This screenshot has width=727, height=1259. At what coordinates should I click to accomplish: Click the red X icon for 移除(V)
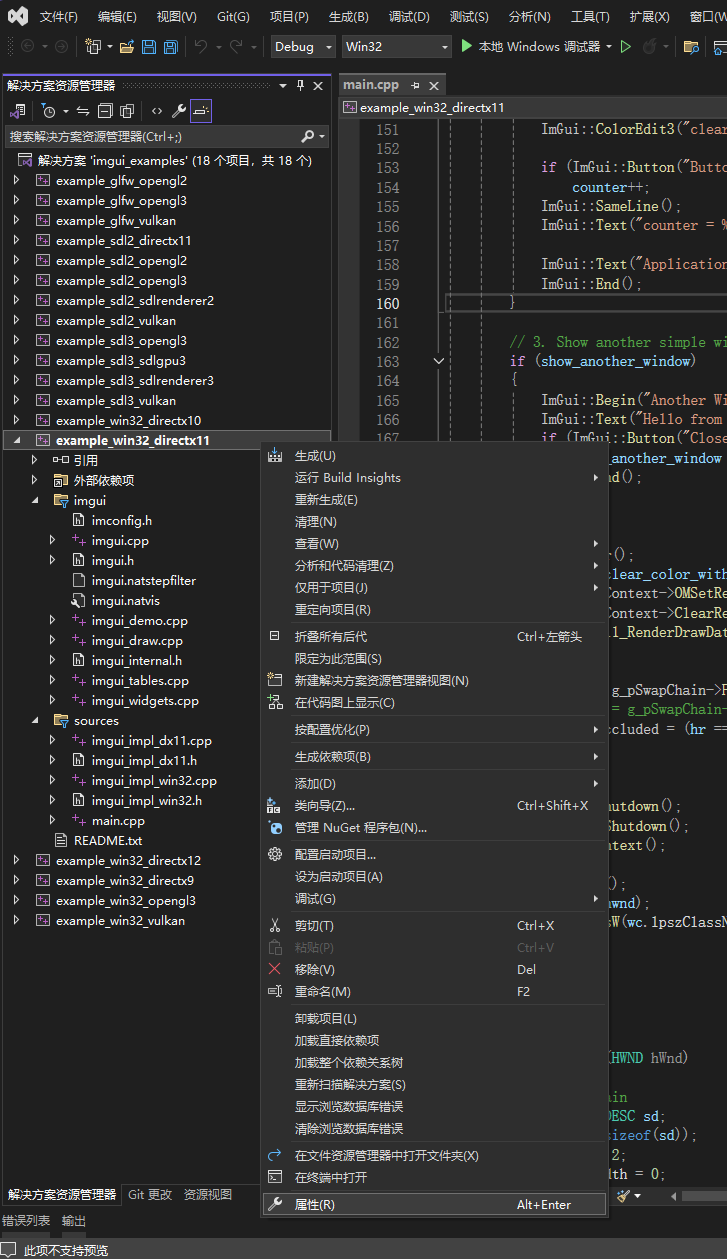pos(275,970)
